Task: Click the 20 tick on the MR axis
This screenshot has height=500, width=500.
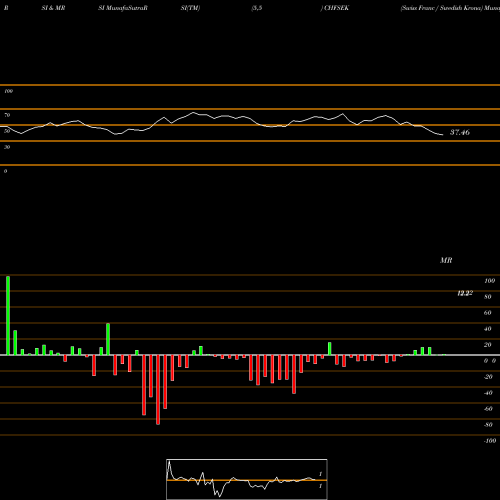Action: [x=488, y=345]
